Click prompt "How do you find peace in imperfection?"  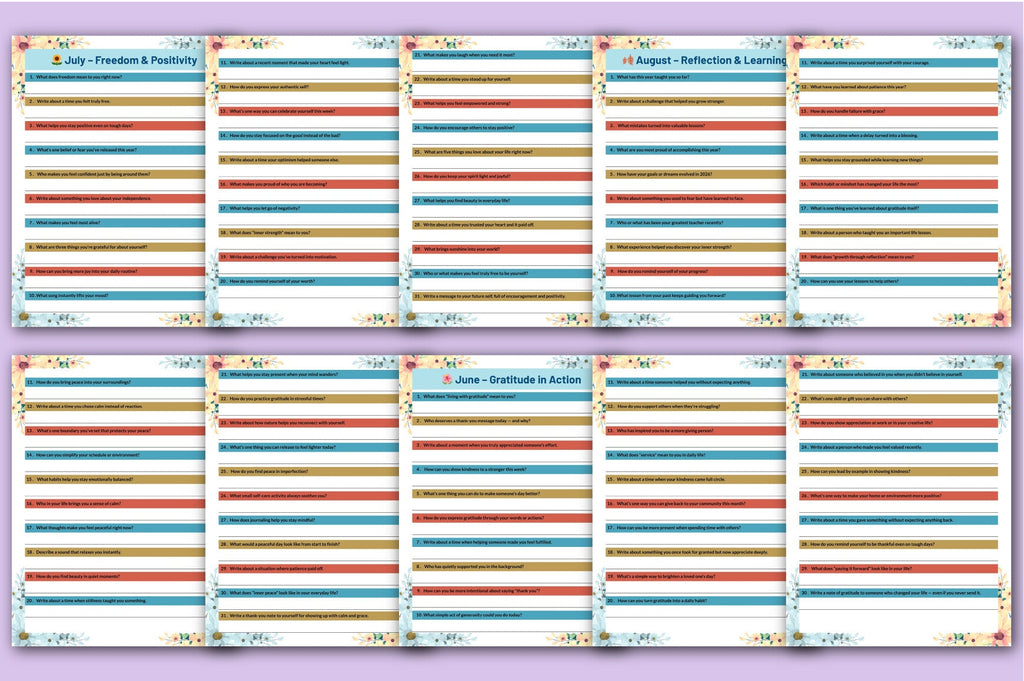pyautogui.click(x=308, y=471)
